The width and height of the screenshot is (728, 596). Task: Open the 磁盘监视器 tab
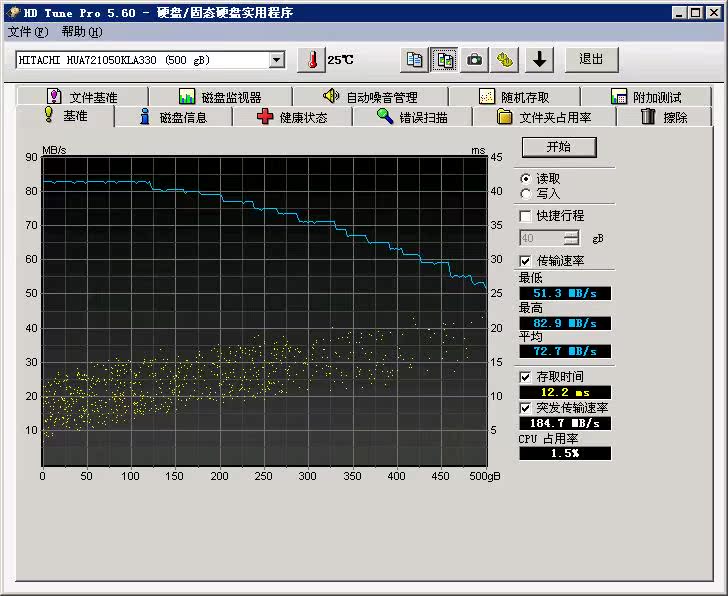[x=219, y=97]
